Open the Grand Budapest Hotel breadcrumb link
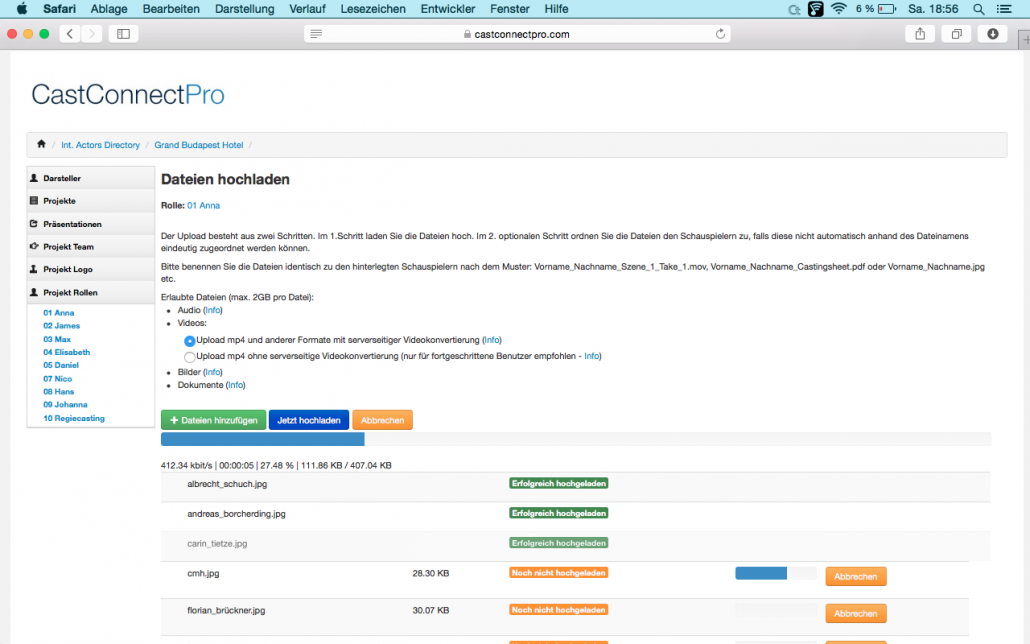 click(x=198, y=145)
